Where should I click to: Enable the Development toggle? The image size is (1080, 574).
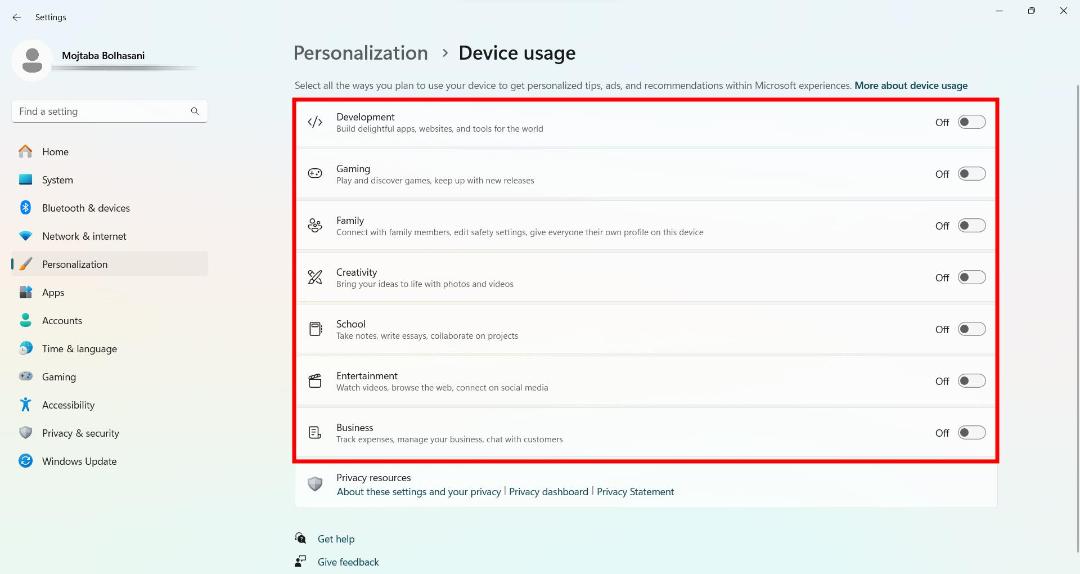(971, 122)
